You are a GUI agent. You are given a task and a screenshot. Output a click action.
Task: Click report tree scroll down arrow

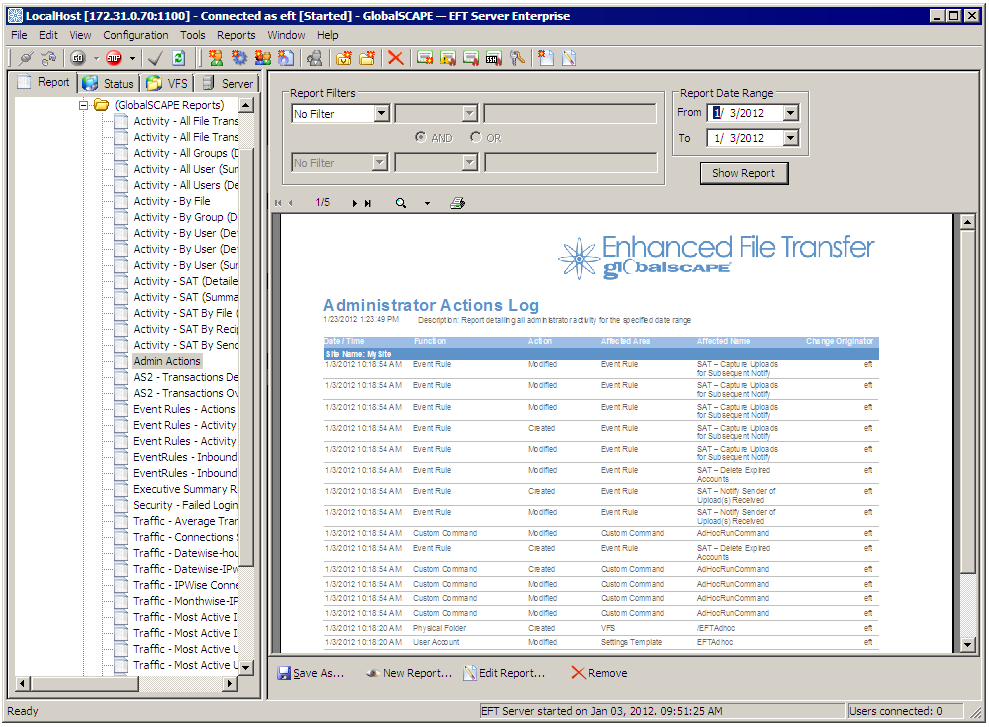click(245, 667)
